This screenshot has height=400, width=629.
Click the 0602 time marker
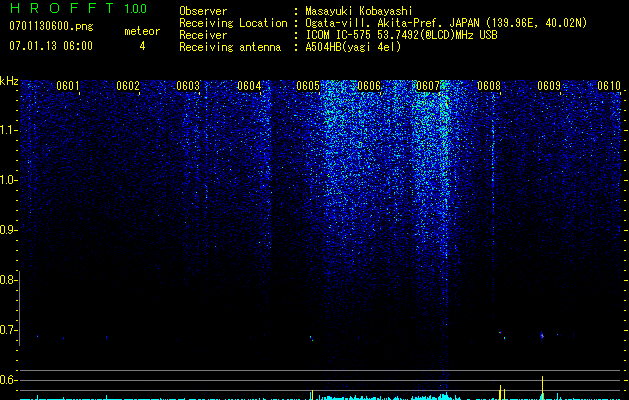pyautogui.click(x=128, y=86)
